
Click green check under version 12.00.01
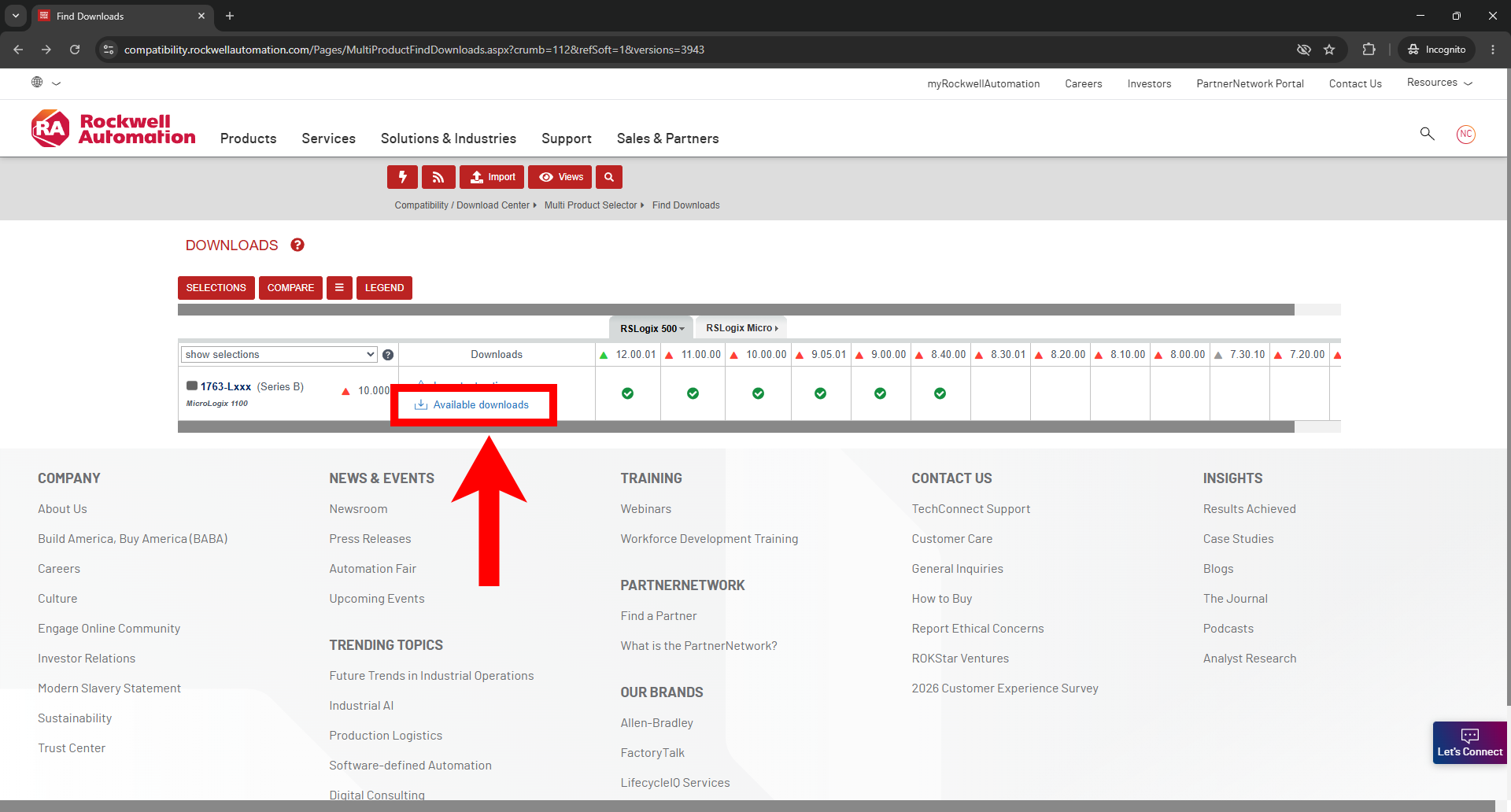pos(627,393)
